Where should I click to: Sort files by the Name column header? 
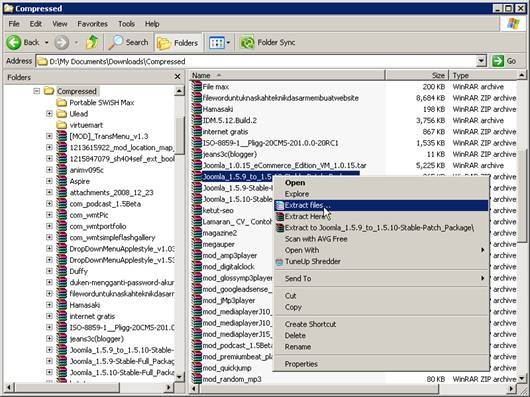point(287,75)
